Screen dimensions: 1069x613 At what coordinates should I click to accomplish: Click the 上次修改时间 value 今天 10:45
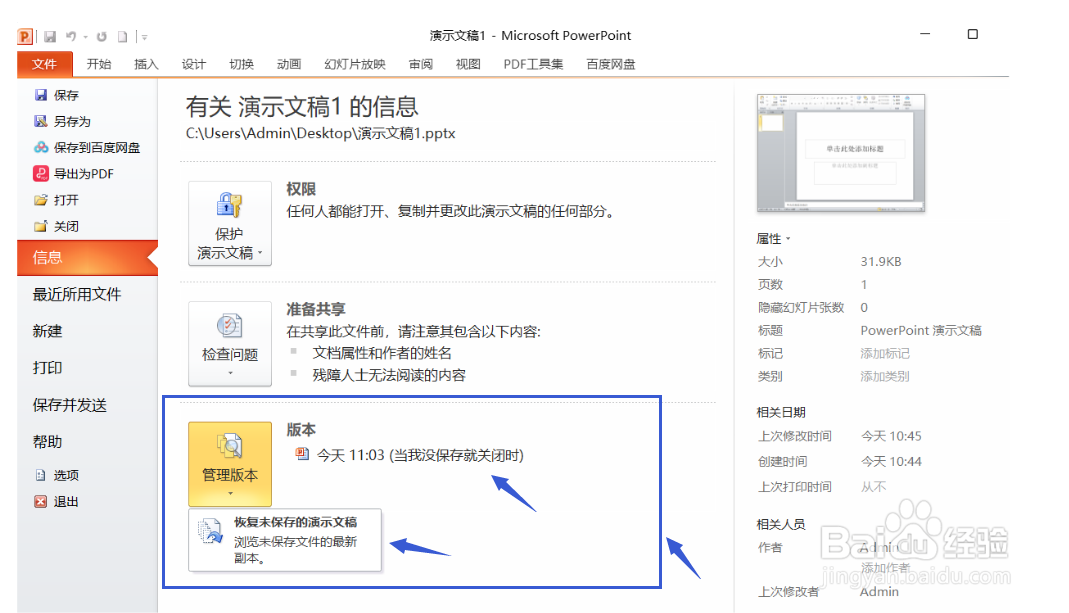click(x=891, y=436)
